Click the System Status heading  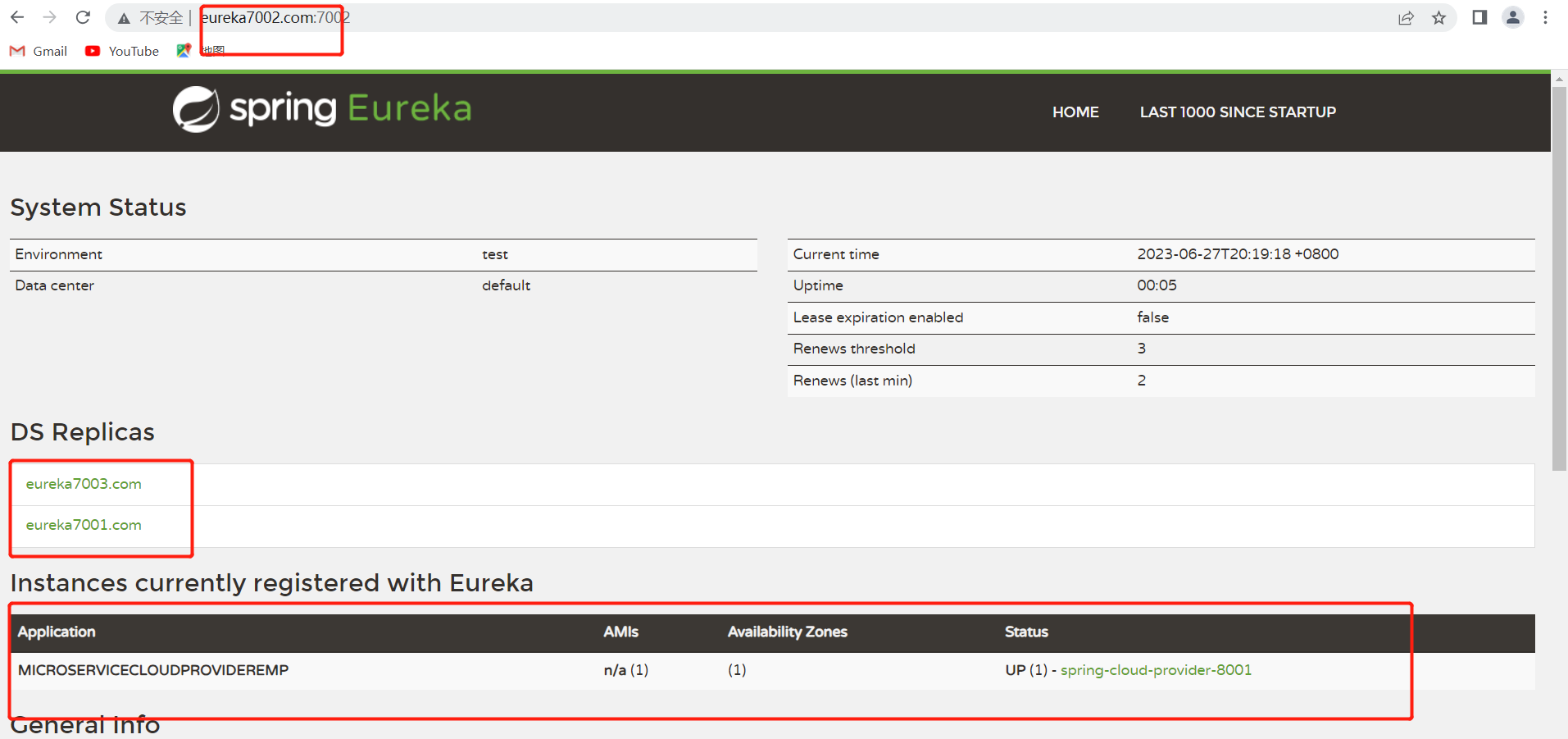[98, 208]
